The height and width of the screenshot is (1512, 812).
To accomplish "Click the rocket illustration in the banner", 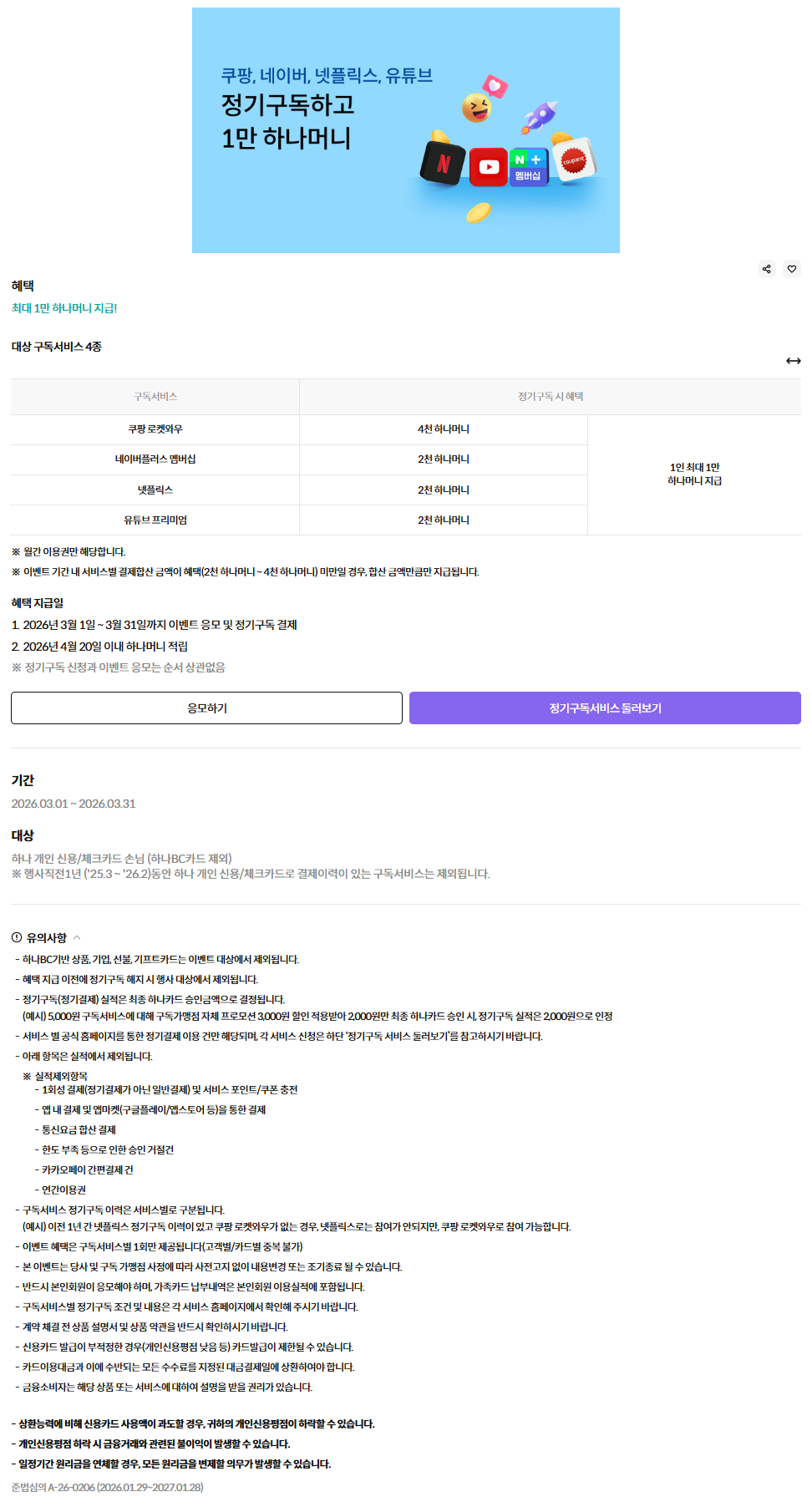I will pyautogui.click(x=540, y=117).
